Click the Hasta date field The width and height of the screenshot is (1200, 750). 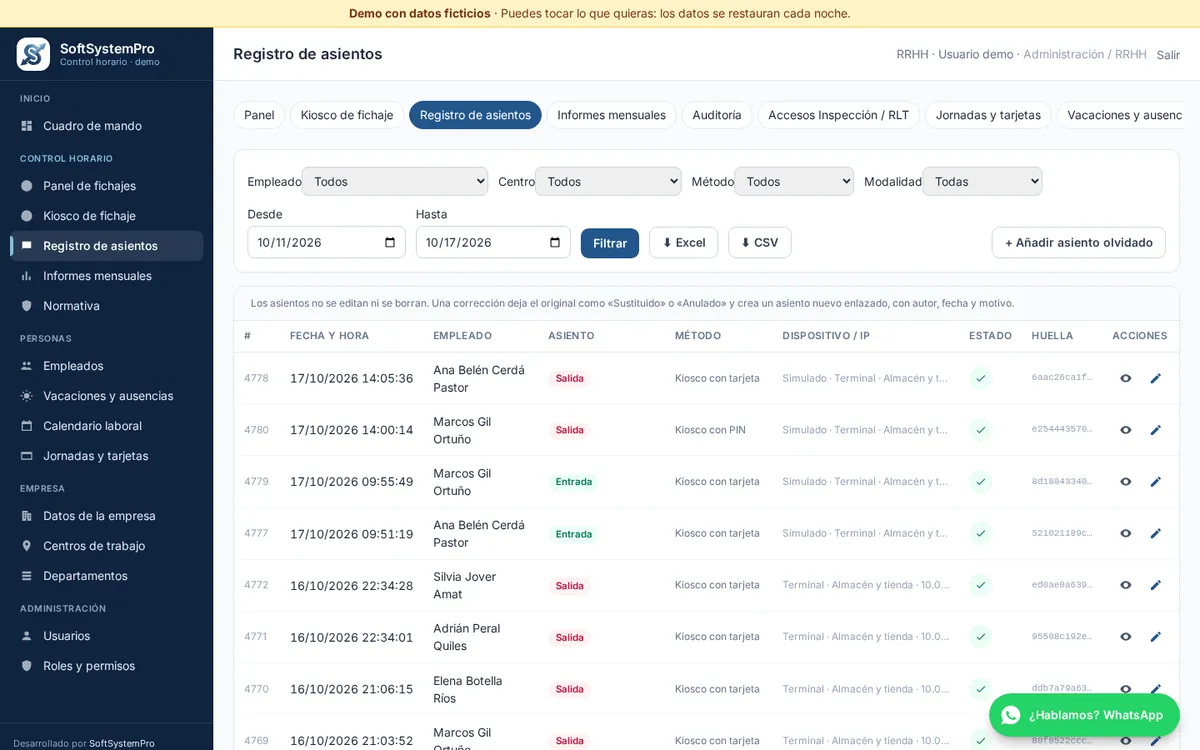pos(493,242)
